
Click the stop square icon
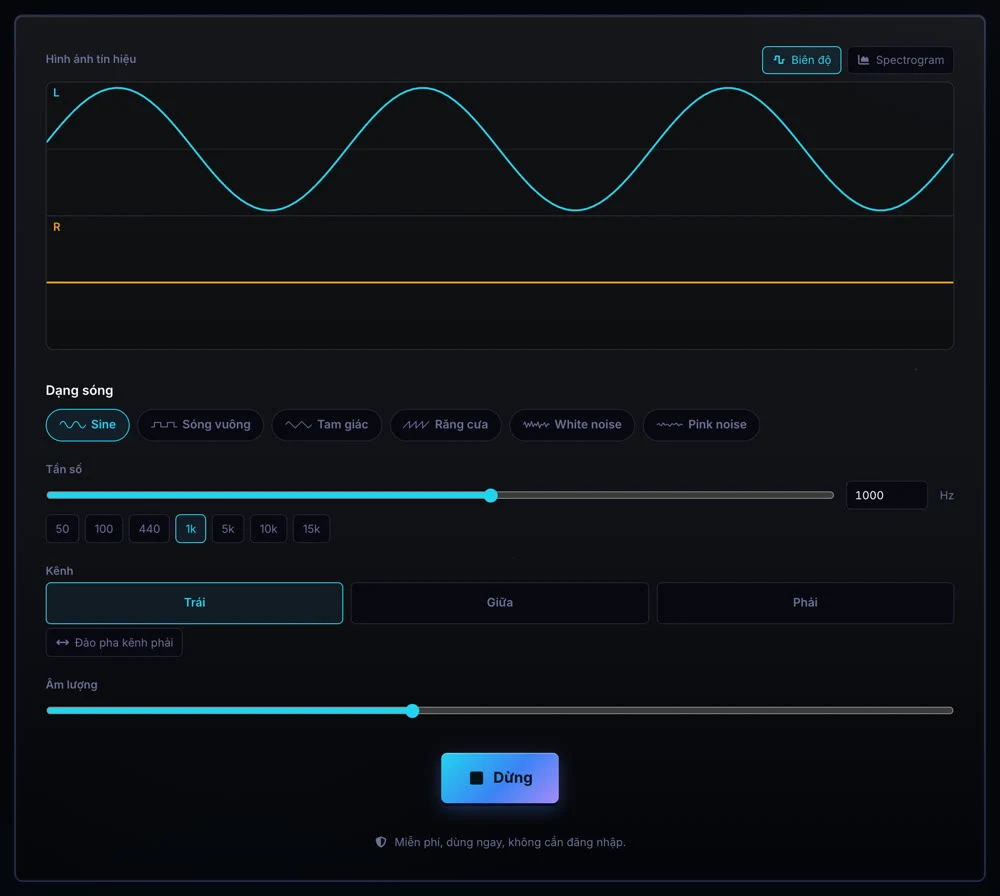(476, 778)
